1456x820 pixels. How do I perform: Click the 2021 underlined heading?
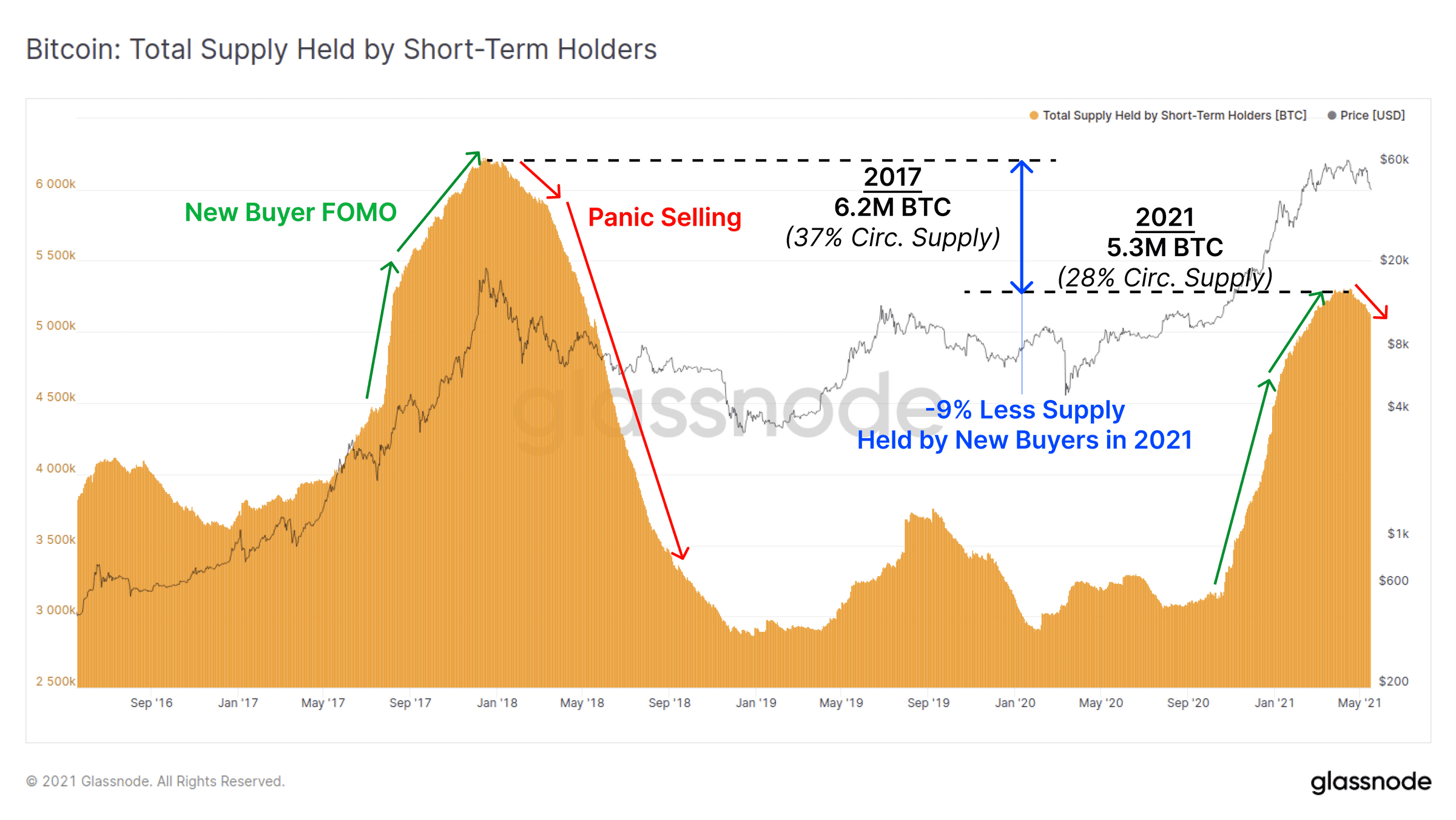(1165, 217)
